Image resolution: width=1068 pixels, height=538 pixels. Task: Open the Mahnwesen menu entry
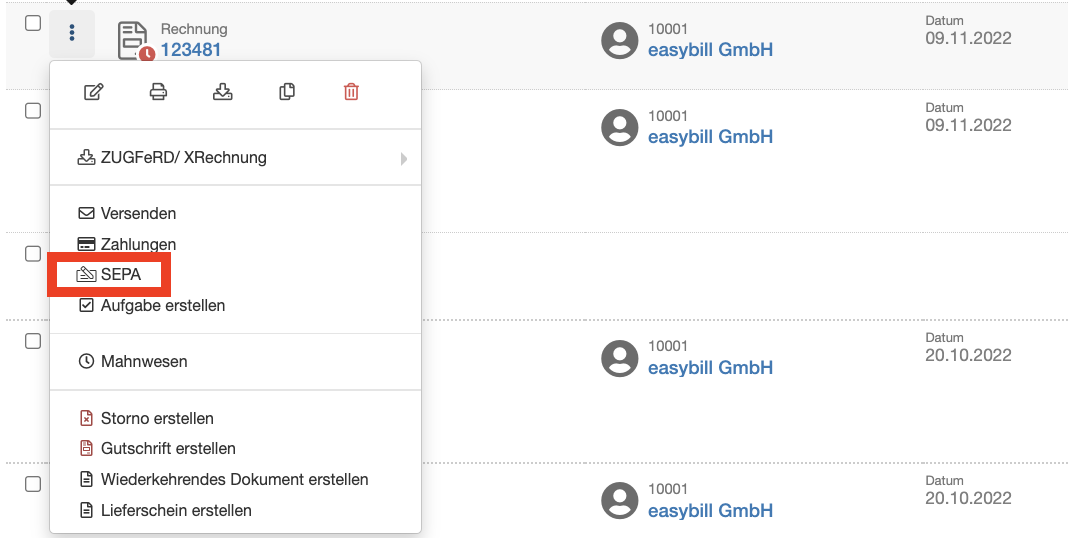(x=143, y=361)
